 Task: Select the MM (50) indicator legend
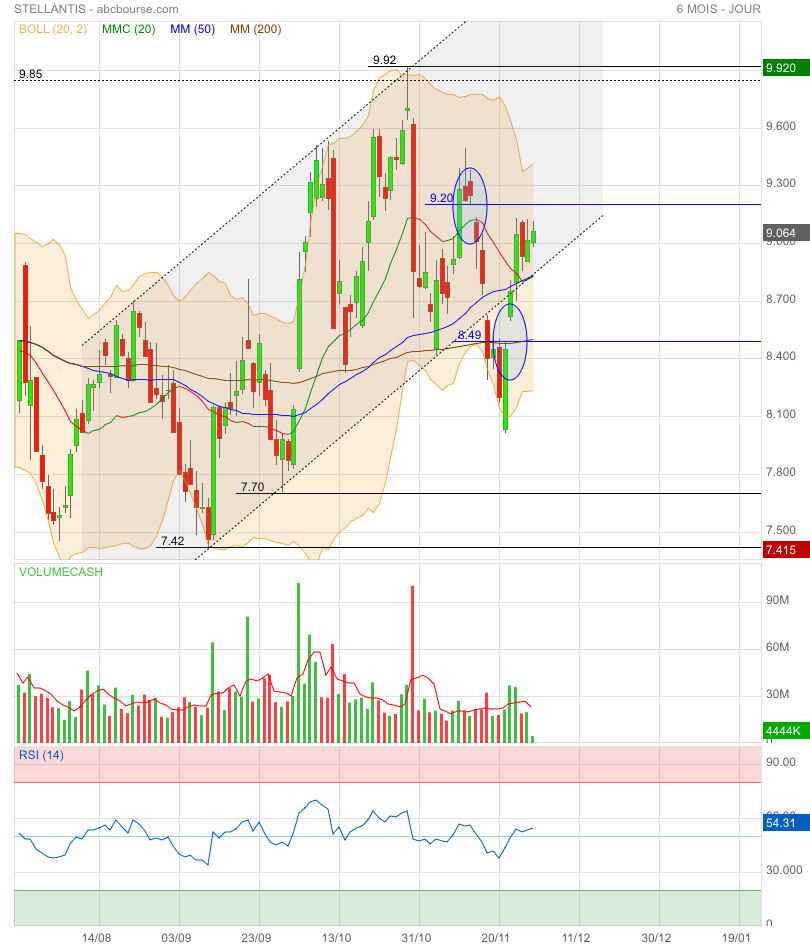pyautogui.click(x=192, y=29)
